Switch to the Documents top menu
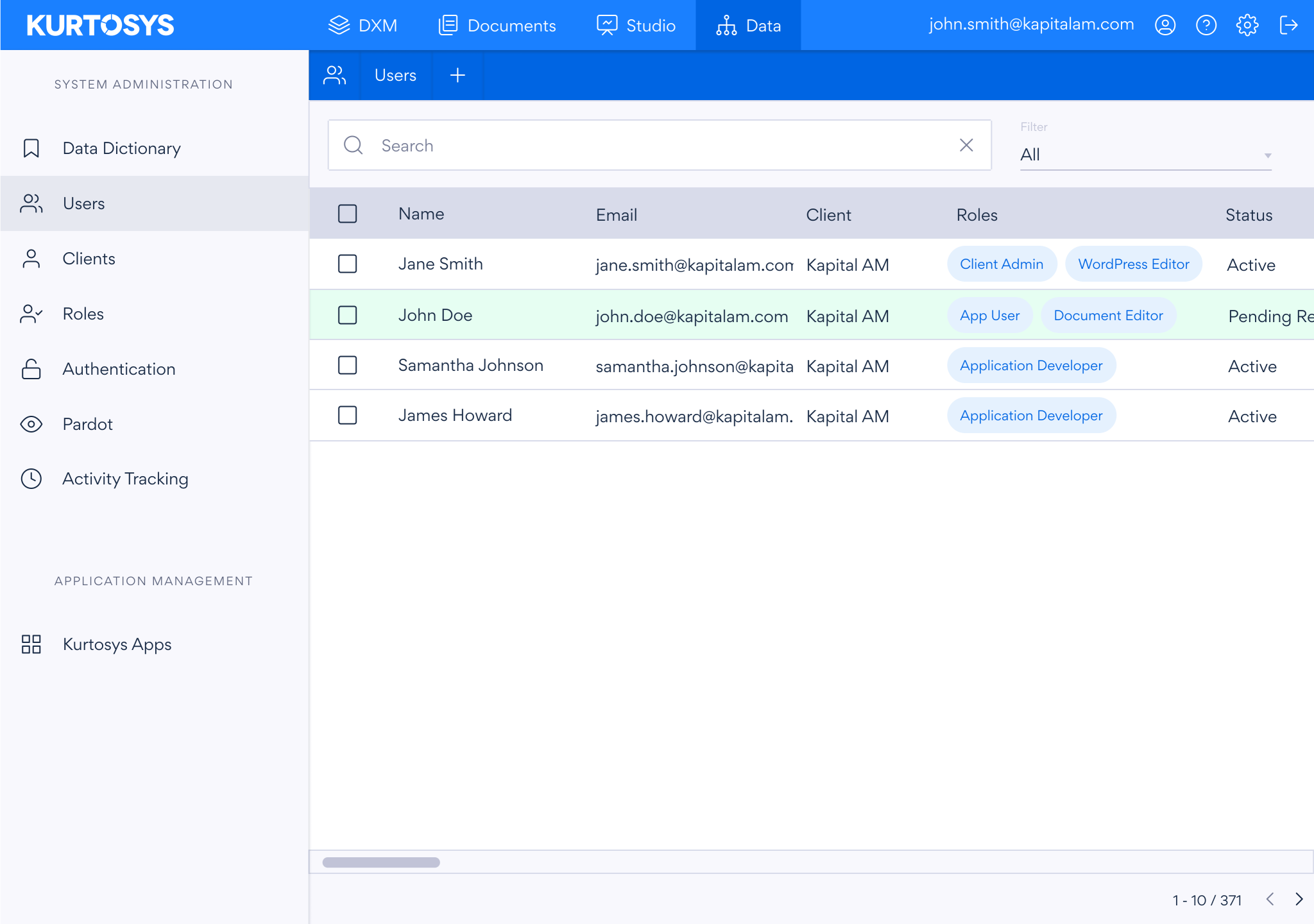The height and width of the screenshot is (924, 1314). [497, 26]
